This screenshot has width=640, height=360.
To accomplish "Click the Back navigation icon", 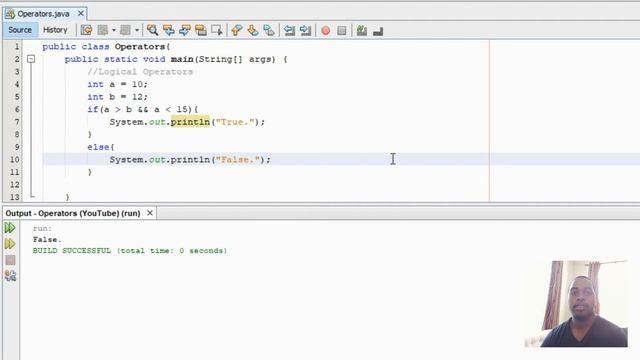I will click(102, 30).
